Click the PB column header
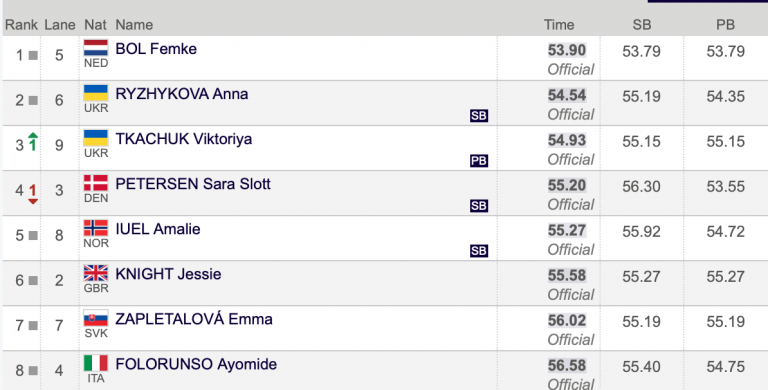This screenshot has width=768, height=390. (x=725, y=24)
